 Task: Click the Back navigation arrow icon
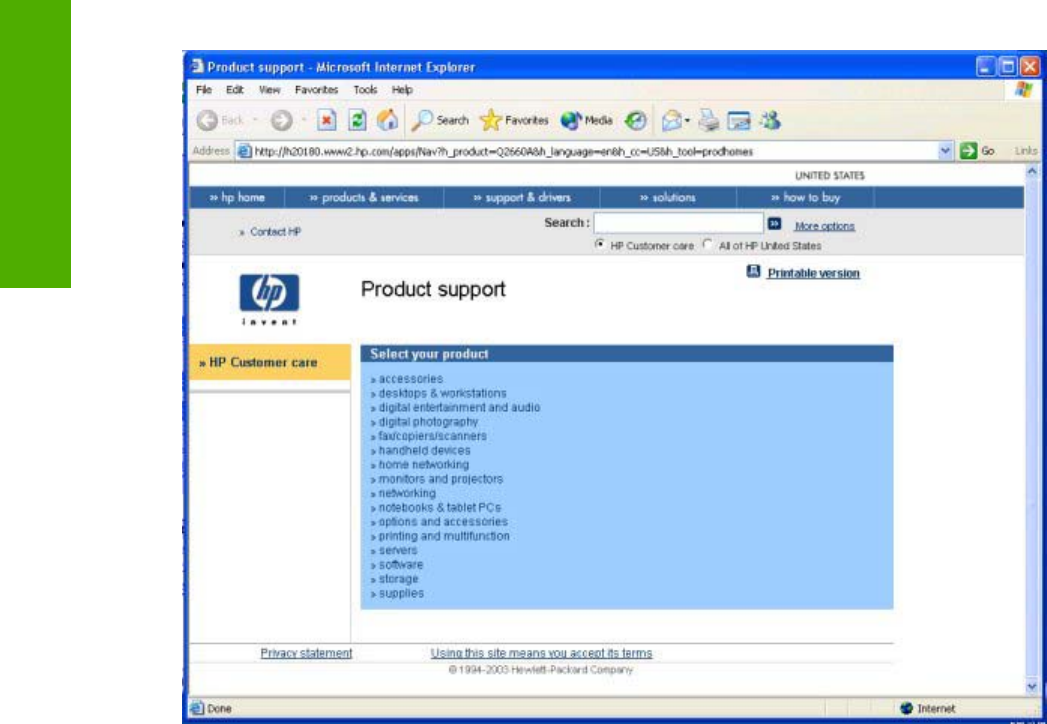click(x=208, y=121)
